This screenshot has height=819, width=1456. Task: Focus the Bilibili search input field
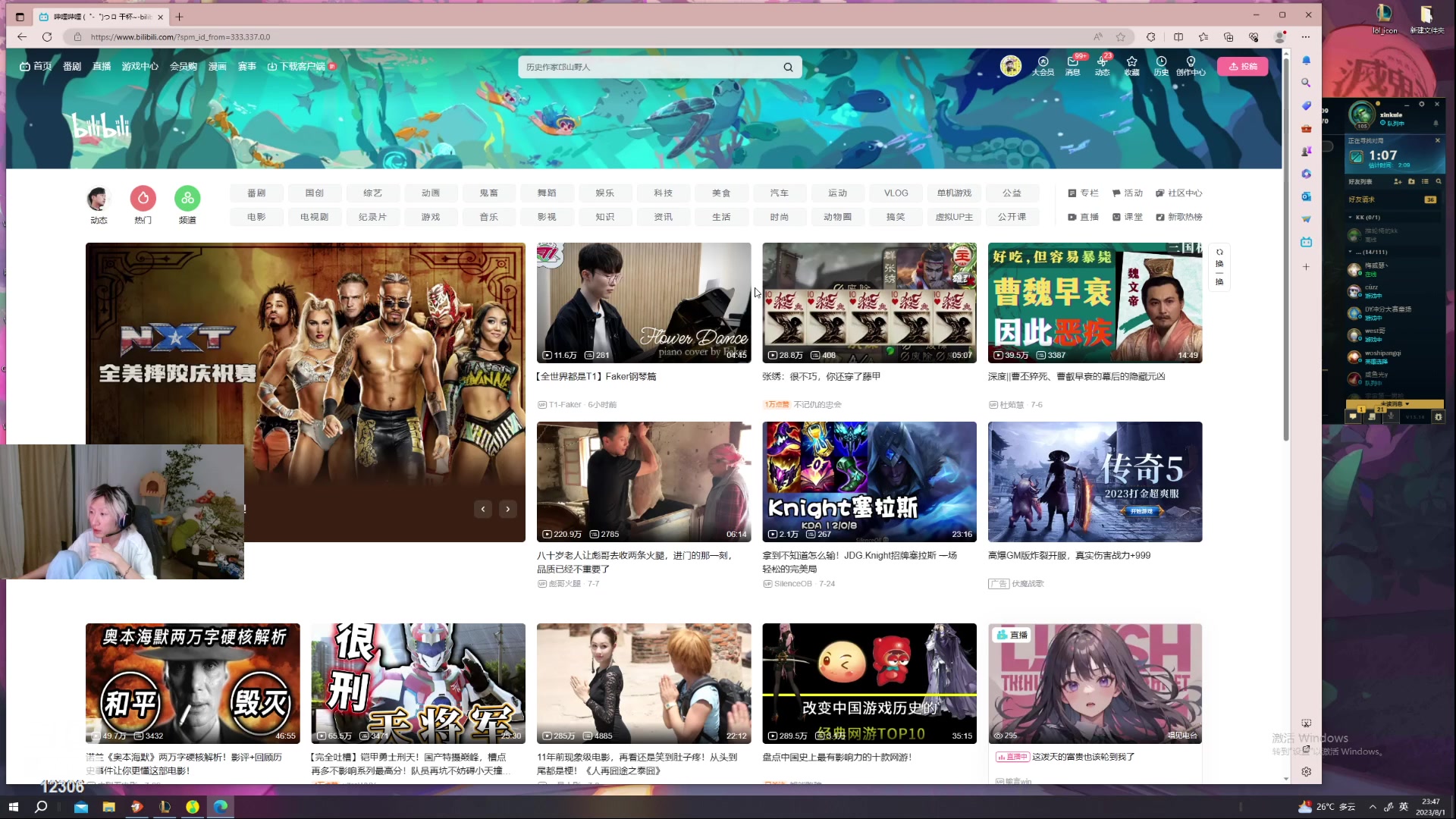point(652,67)
